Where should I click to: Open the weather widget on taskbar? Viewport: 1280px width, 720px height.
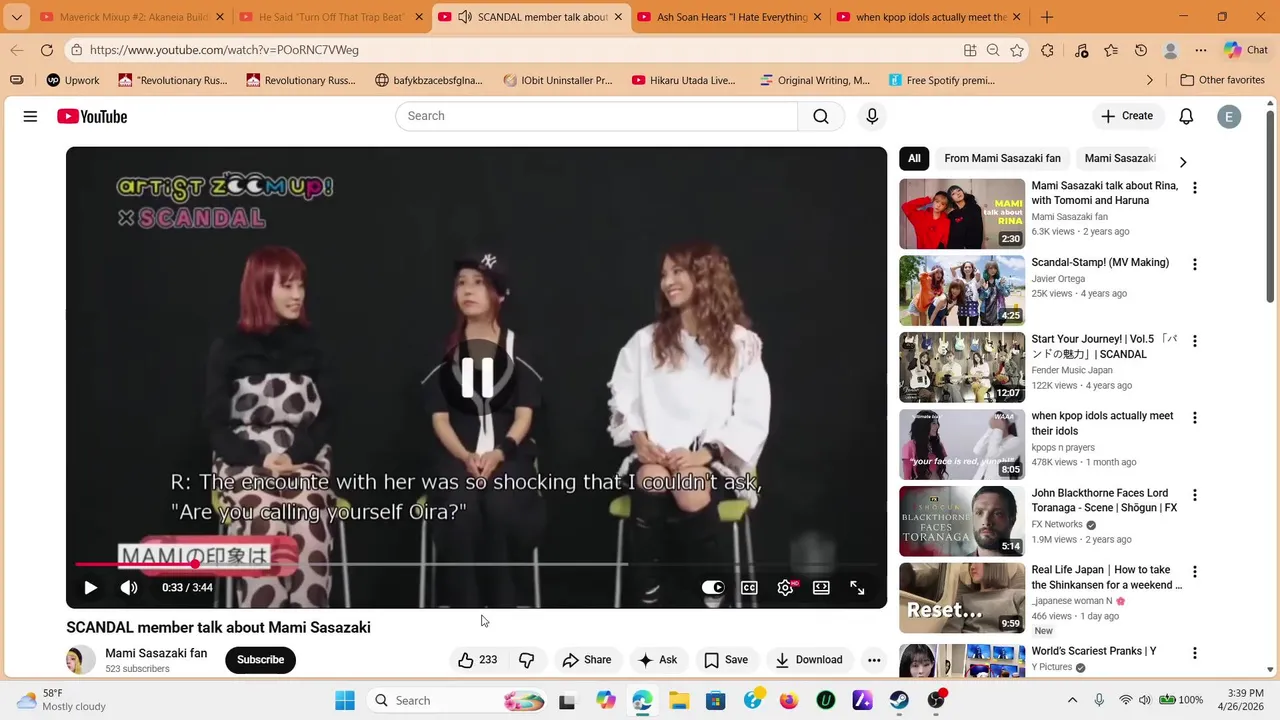click(62, 700)
